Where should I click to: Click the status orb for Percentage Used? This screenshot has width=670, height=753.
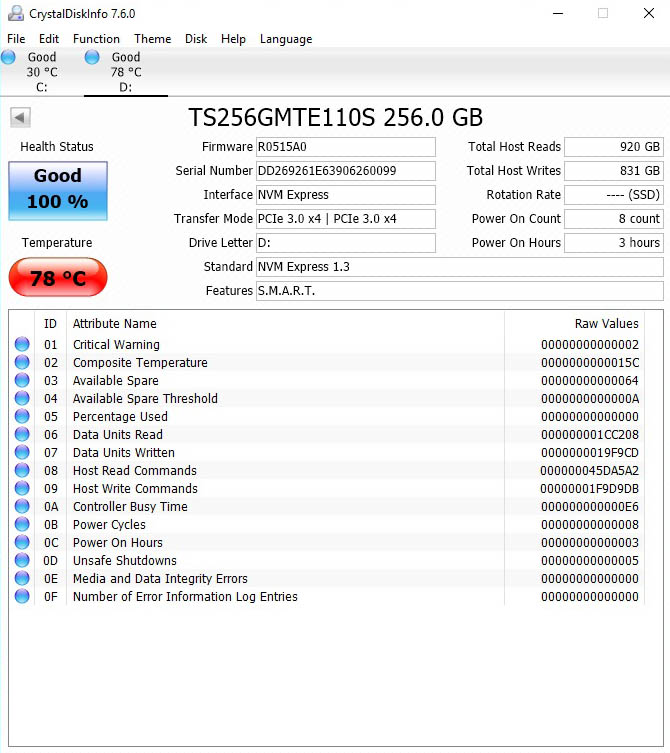click(22, 416)
